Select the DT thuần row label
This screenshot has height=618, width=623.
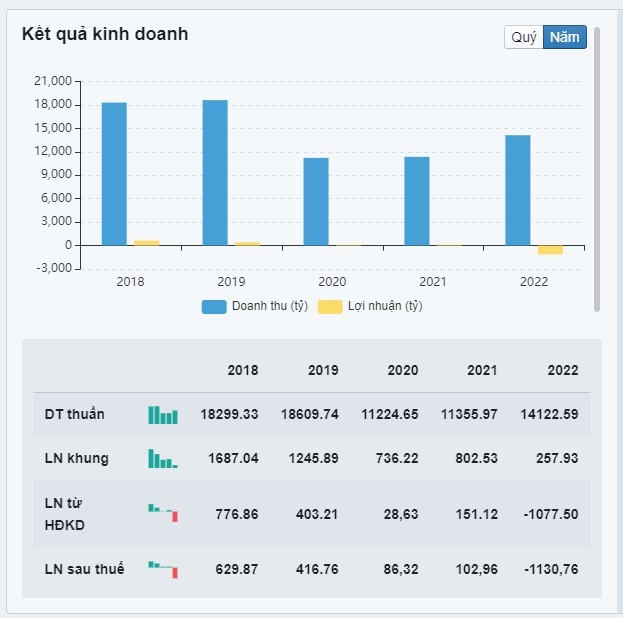pos(74,414)
